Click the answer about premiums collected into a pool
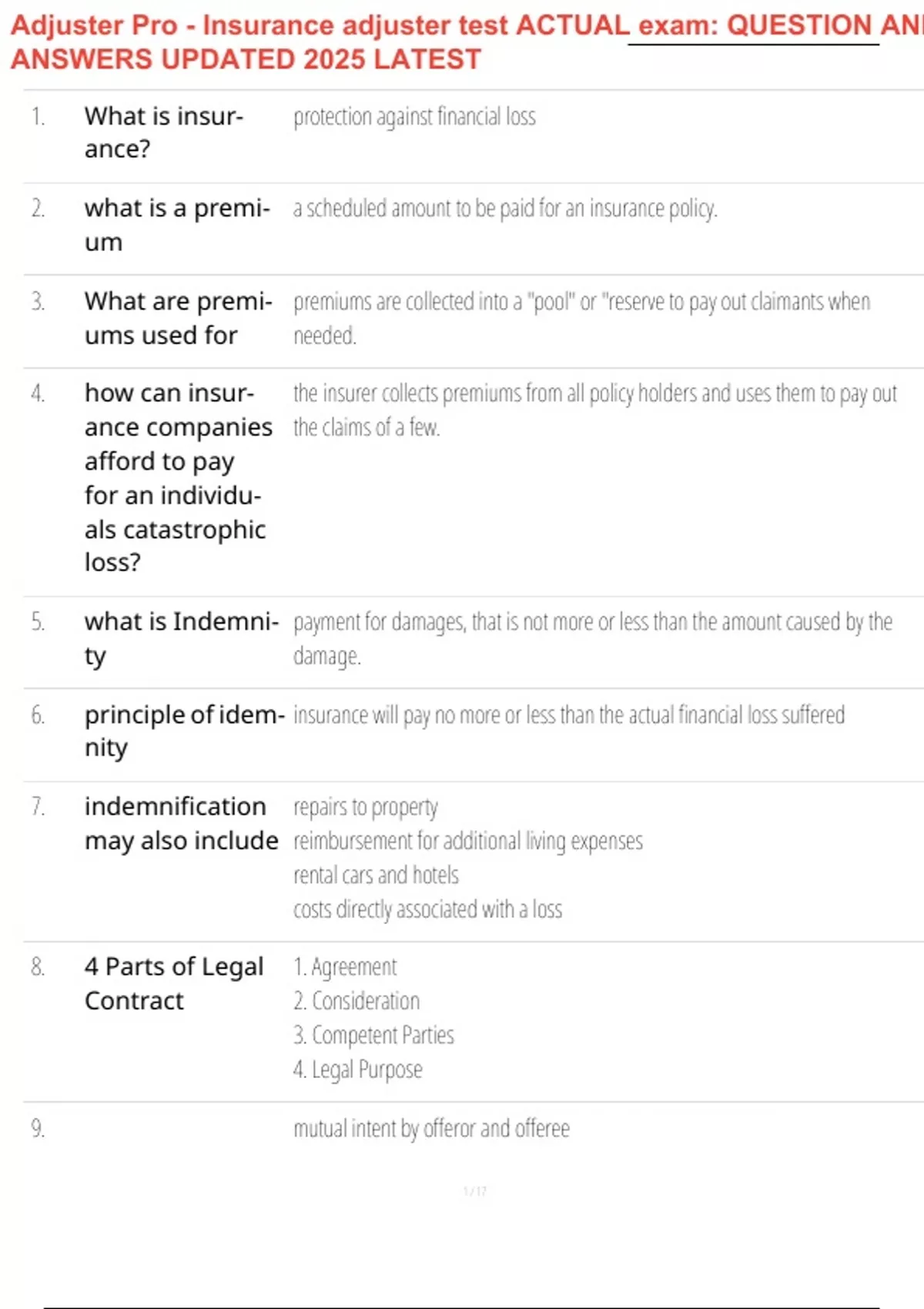Screen dimensions: 924x1309 pos(581,318)
